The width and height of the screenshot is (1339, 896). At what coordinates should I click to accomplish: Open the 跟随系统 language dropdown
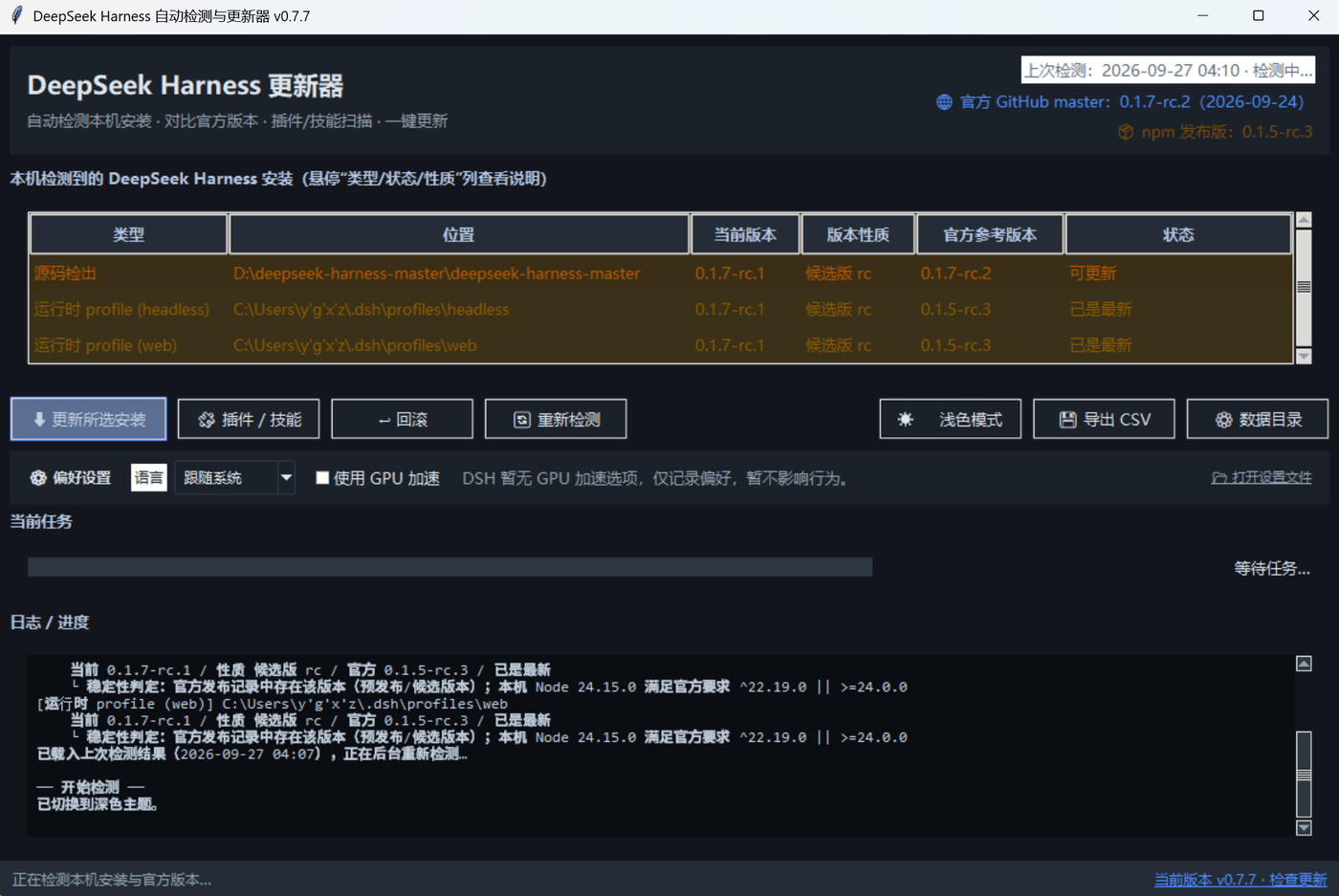pyautogui.click(x=235, y=478)
